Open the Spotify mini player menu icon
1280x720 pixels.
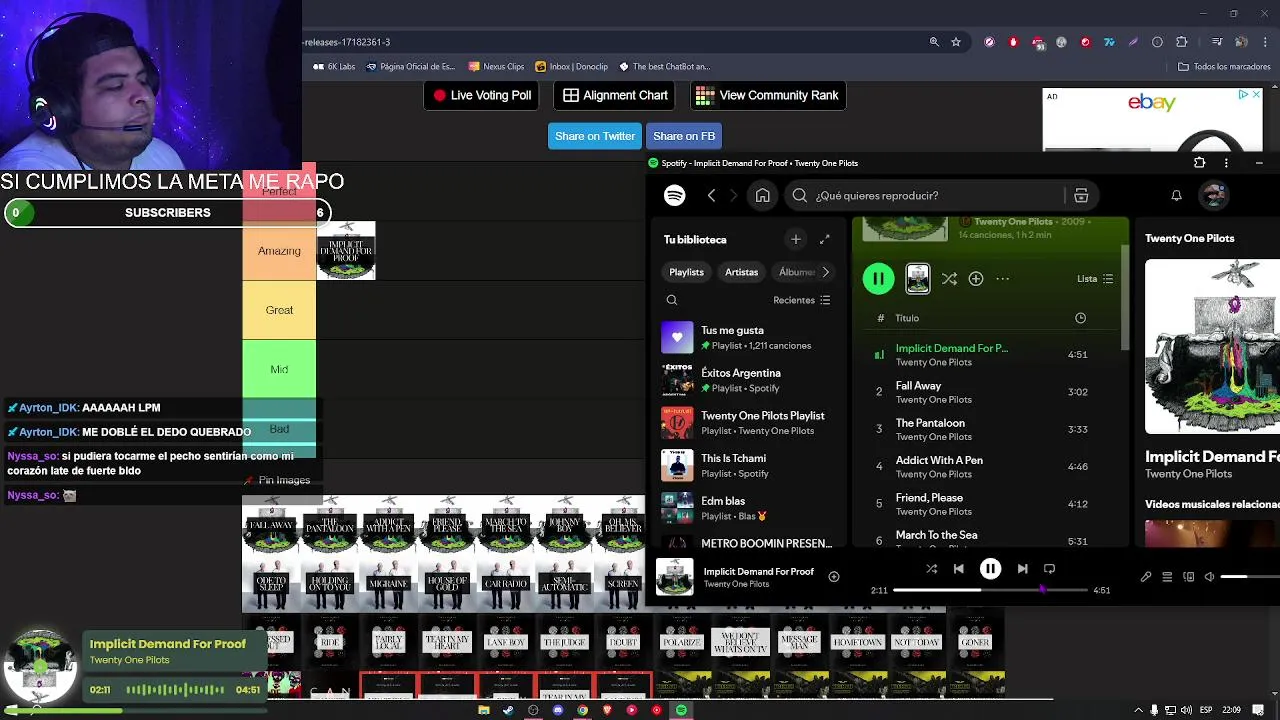point(1226,162)
